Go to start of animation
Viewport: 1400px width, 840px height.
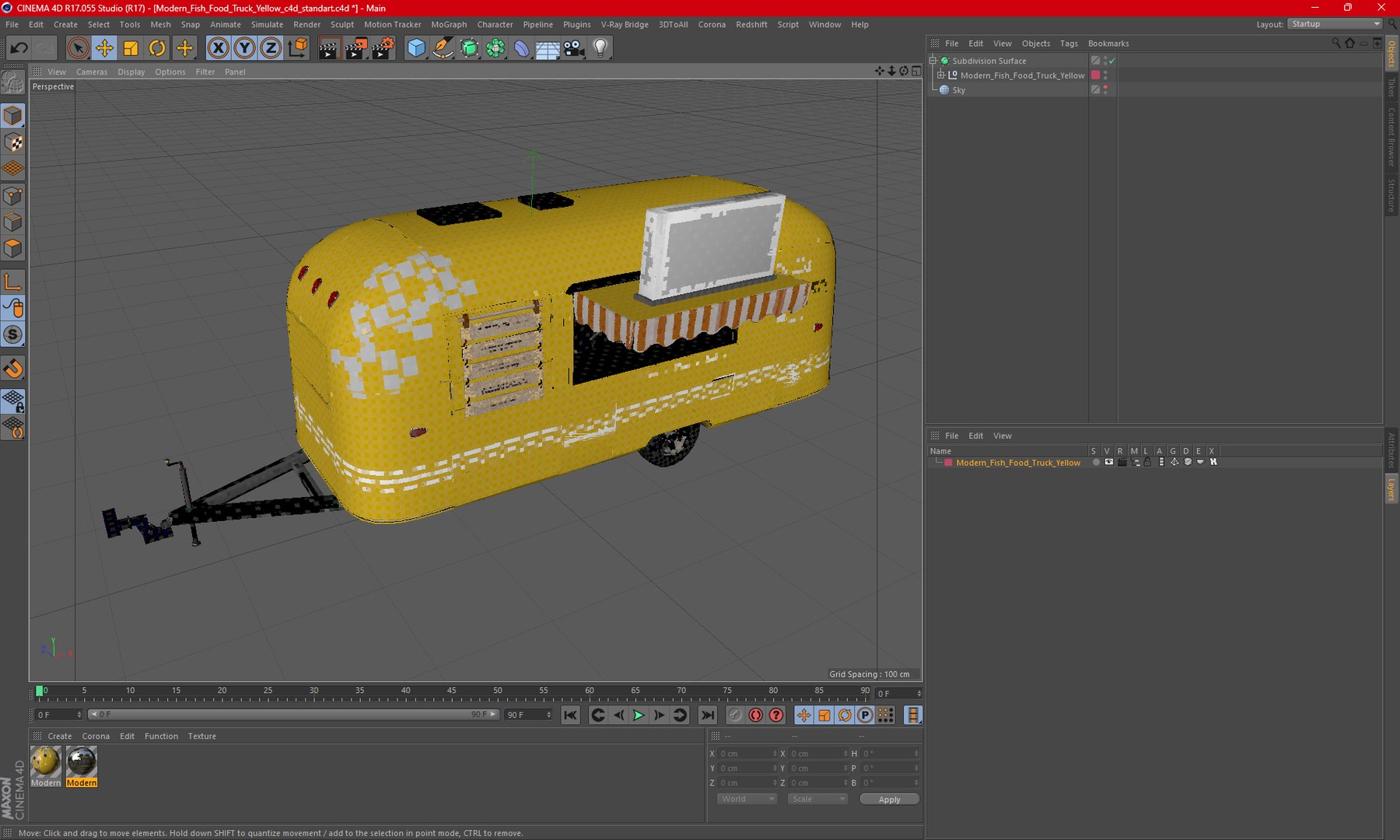(570, 715)
